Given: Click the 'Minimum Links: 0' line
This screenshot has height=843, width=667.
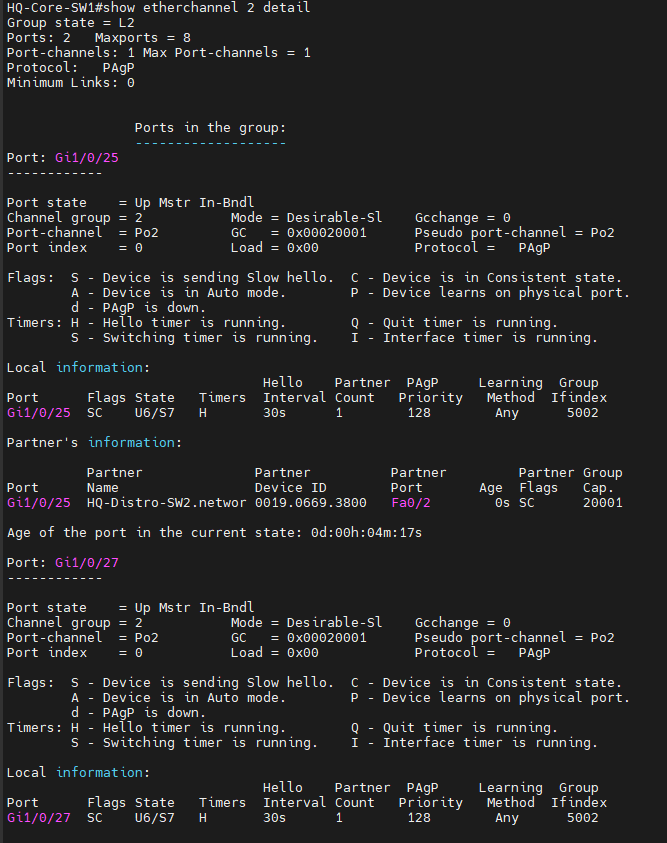Looking at the screenshot, I should (x=70, y=83).
